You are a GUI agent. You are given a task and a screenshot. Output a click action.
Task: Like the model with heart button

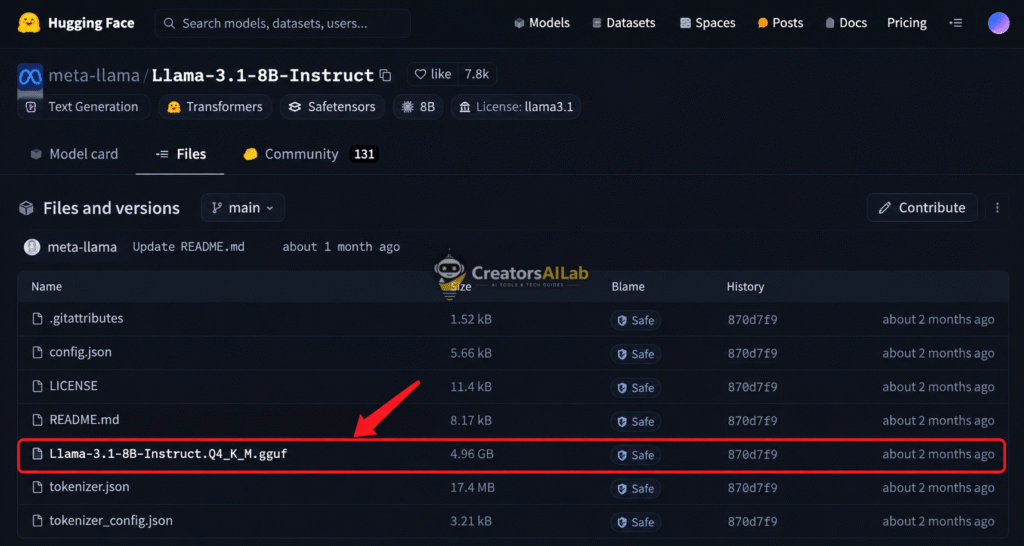tap(434, 74)
